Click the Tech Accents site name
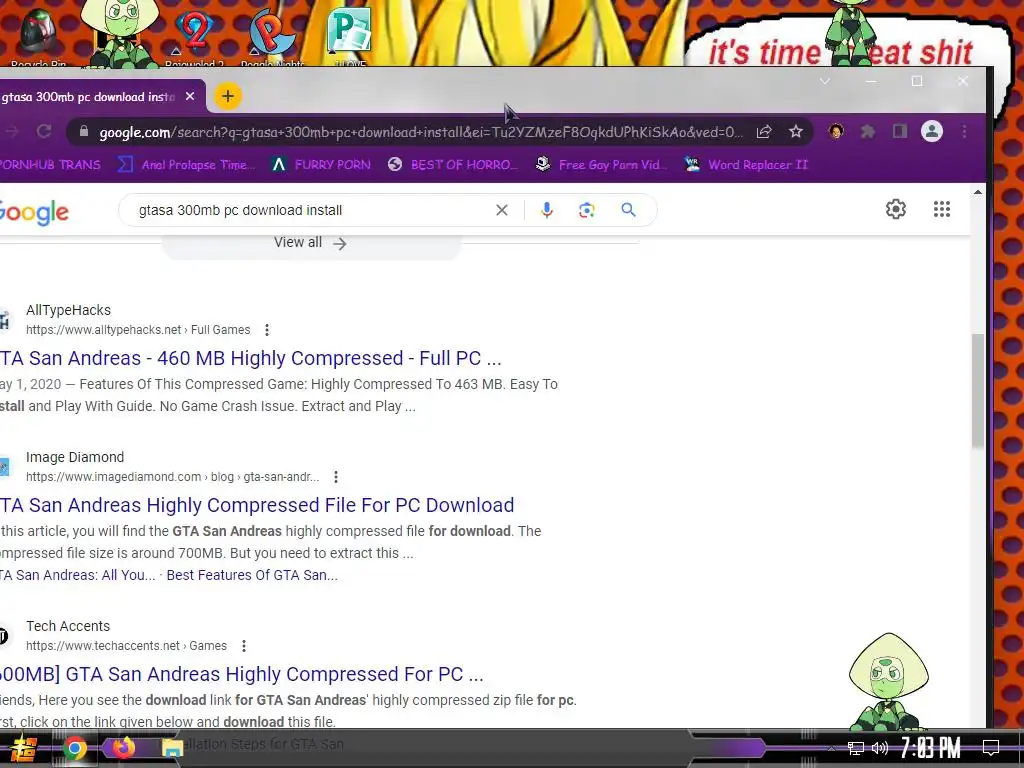The height and width of the screenshot is (768, 1024). coord(68,626)
